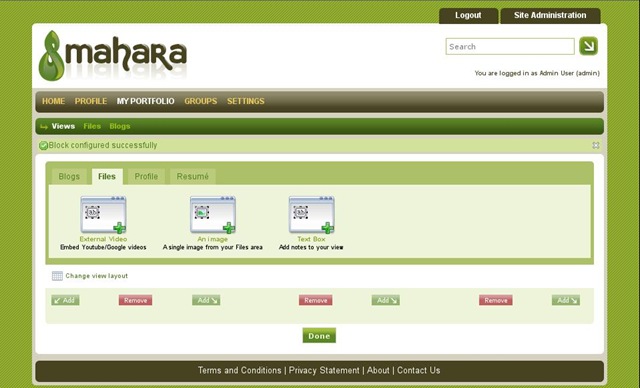This screenshot has height=388, width=640.
Task: Remove the first column
Action: point(136,300)
